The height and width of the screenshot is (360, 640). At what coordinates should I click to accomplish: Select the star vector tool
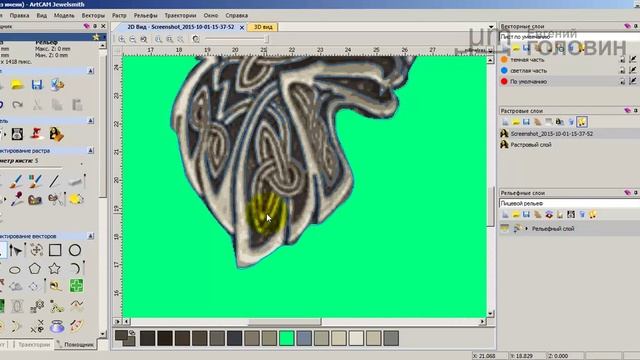tap(54, 269)
